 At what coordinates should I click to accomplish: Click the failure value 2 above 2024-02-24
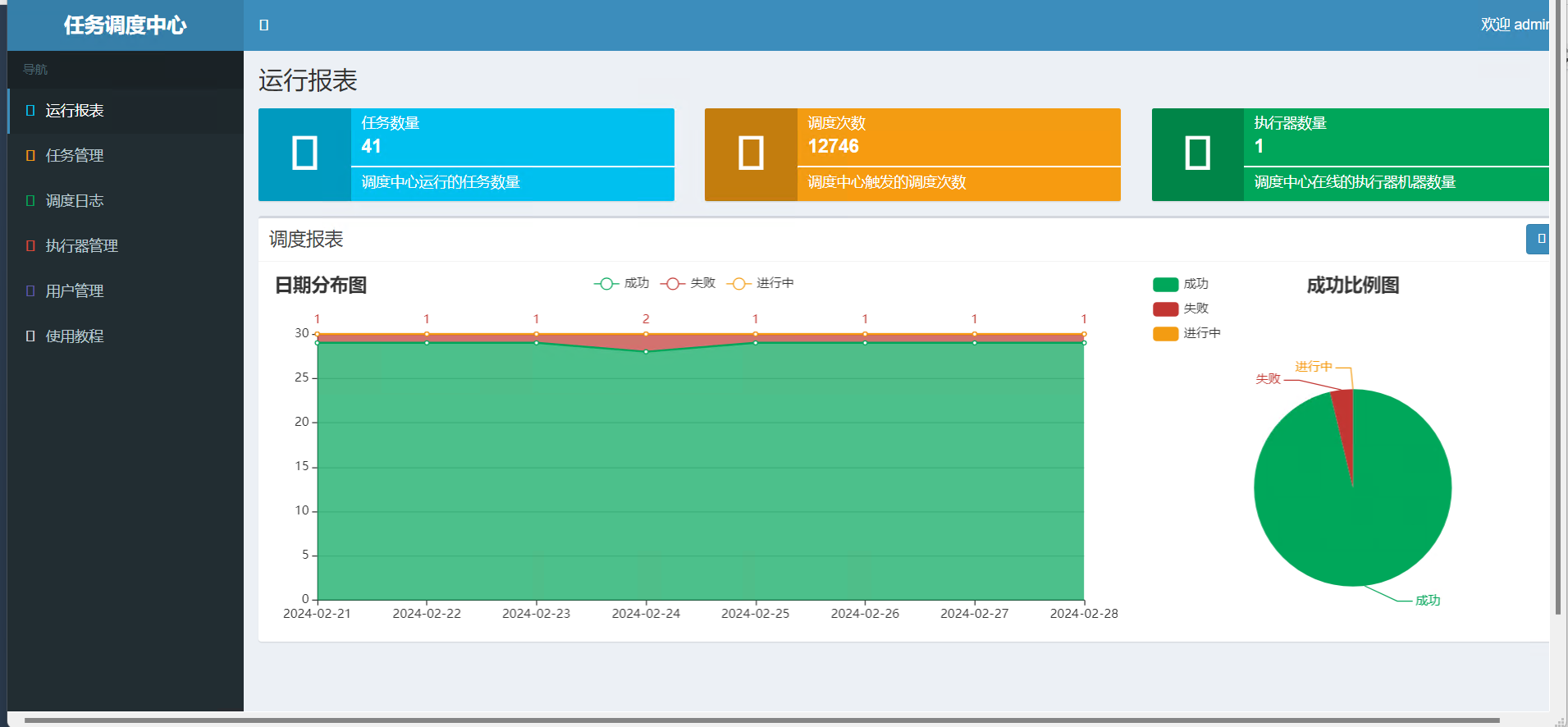(x=646, y=319)
